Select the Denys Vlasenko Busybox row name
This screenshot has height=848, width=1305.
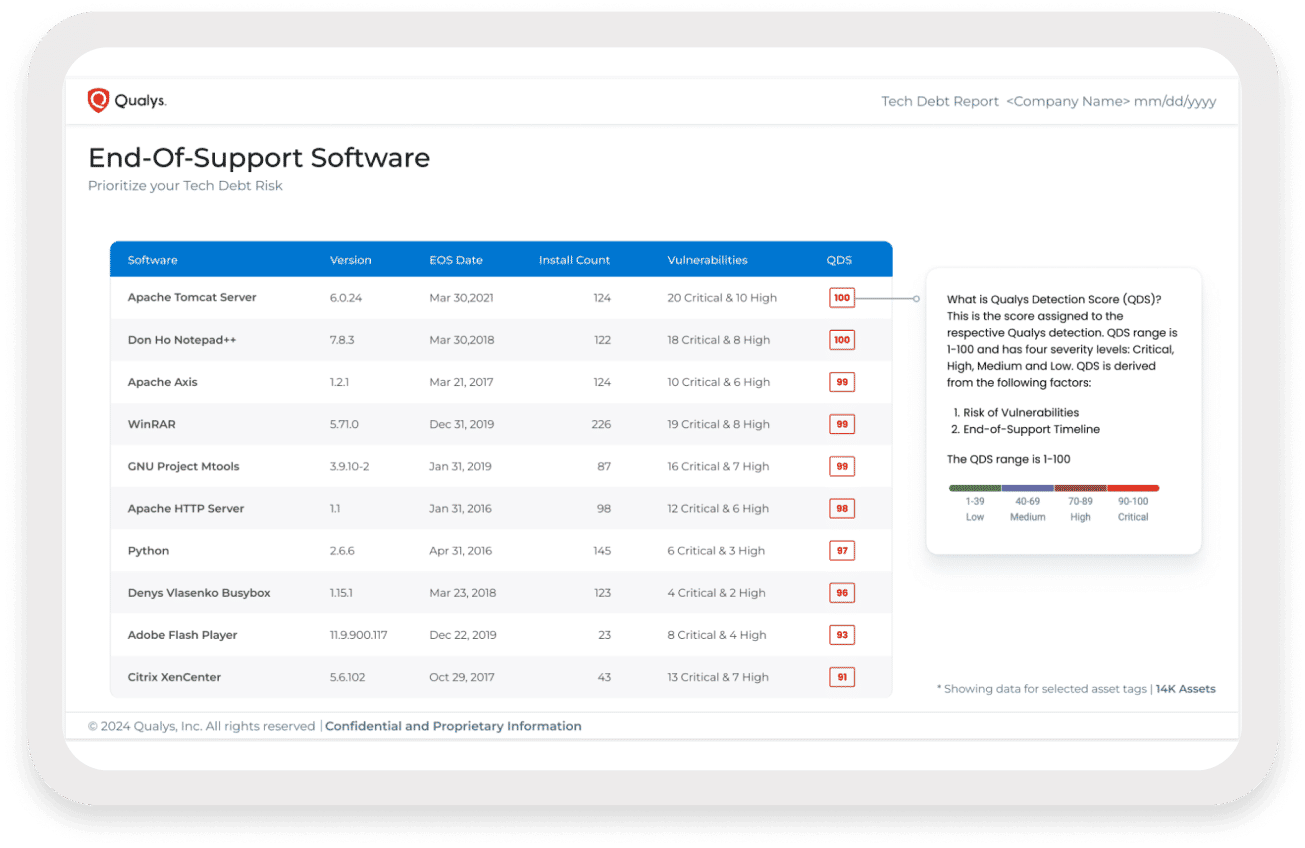pos(199,593)
